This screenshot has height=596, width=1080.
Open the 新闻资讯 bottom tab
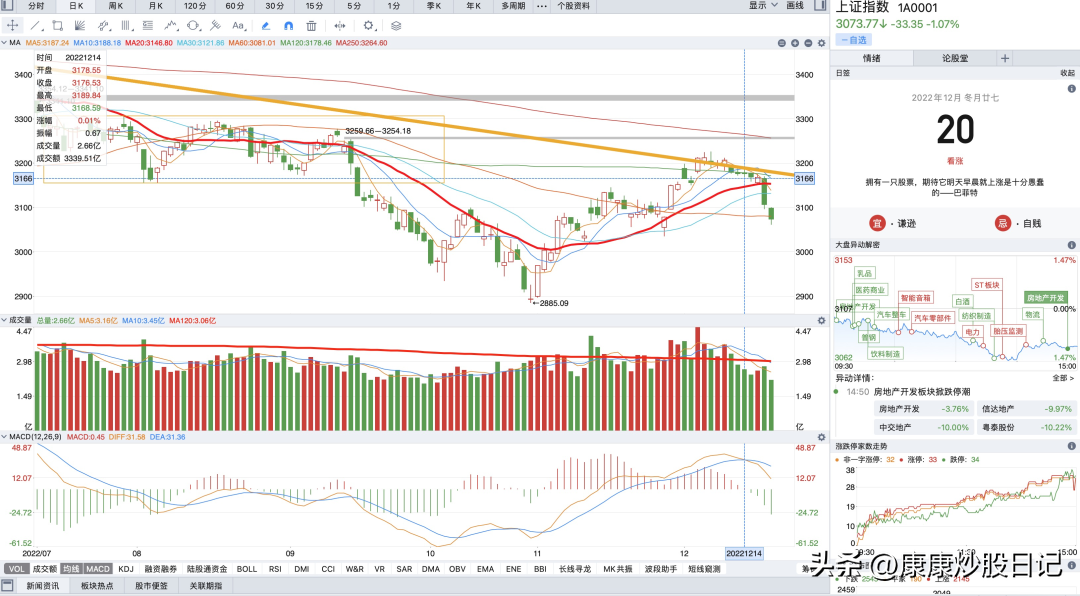tap(43, 586)
